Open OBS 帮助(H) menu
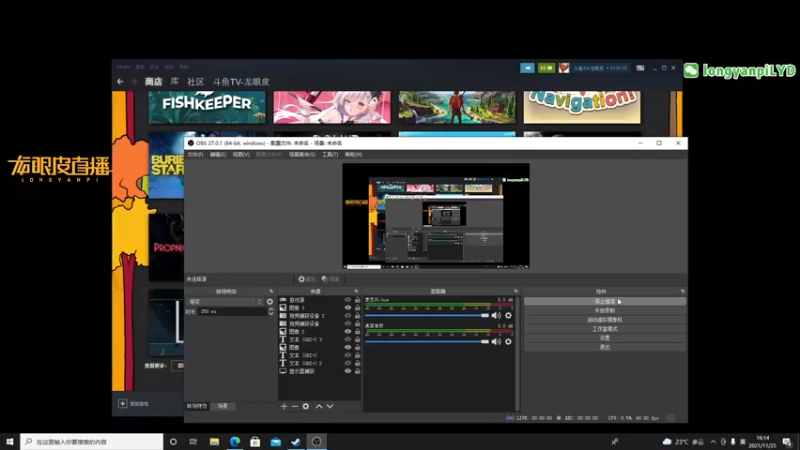This screenshot has height=450, width=800. coord(354,155)
